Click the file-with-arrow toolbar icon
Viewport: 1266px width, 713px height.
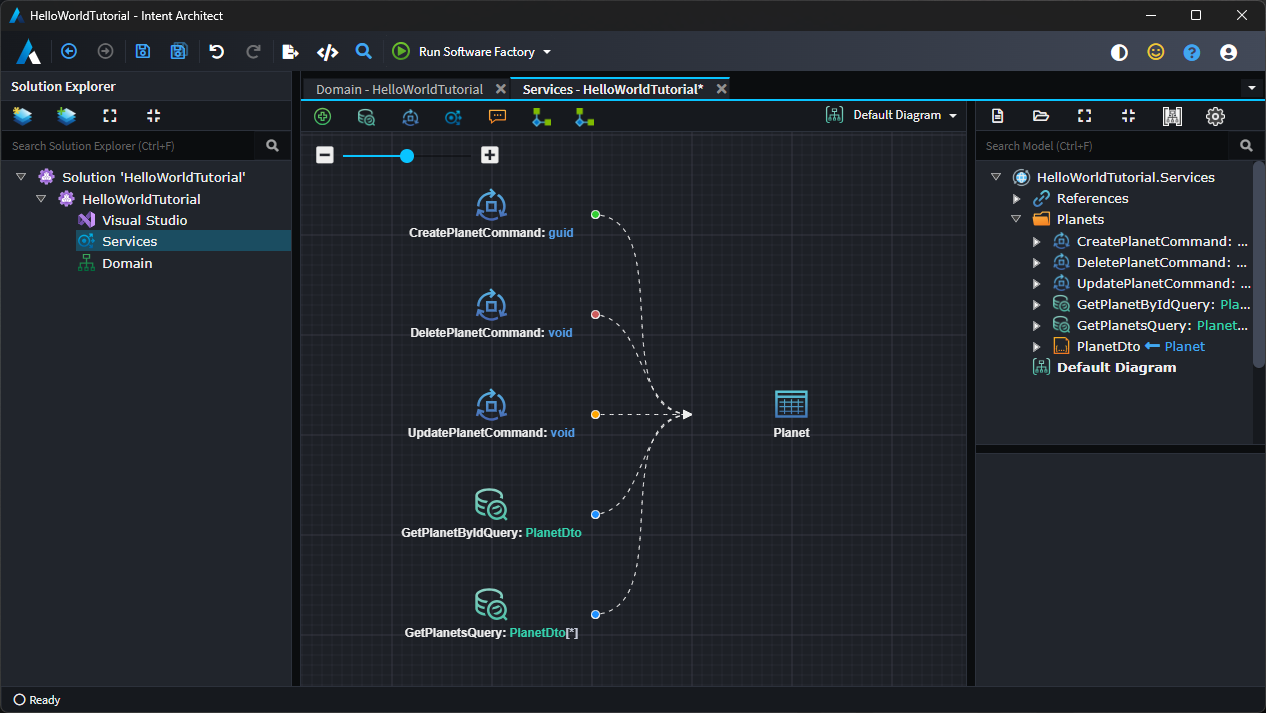point(290,52)
